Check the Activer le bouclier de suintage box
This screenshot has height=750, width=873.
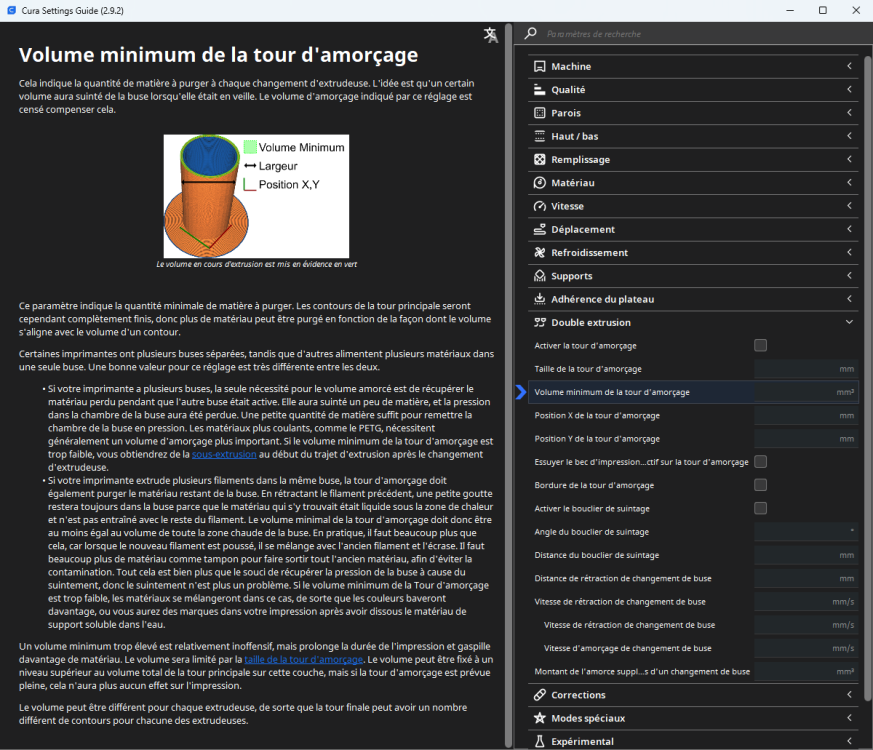761,508
